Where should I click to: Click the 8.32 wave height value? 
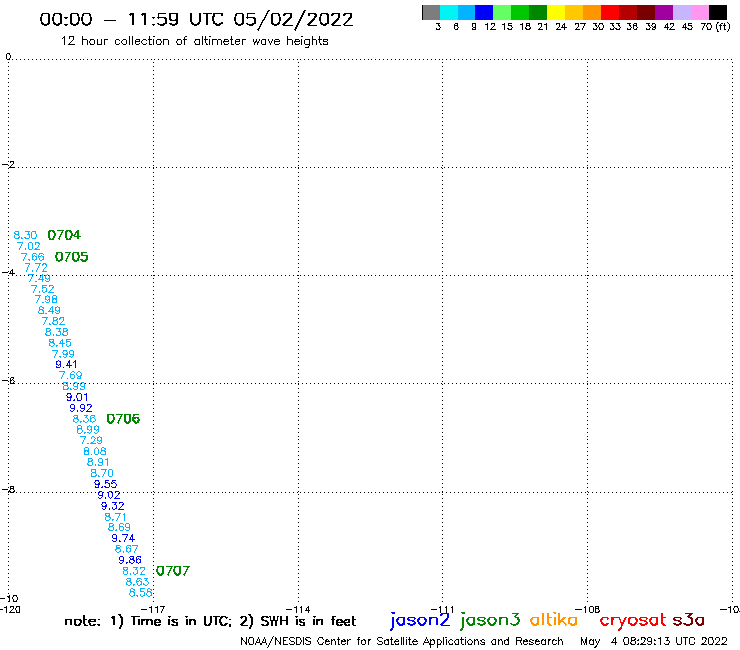tap(134, 571)
